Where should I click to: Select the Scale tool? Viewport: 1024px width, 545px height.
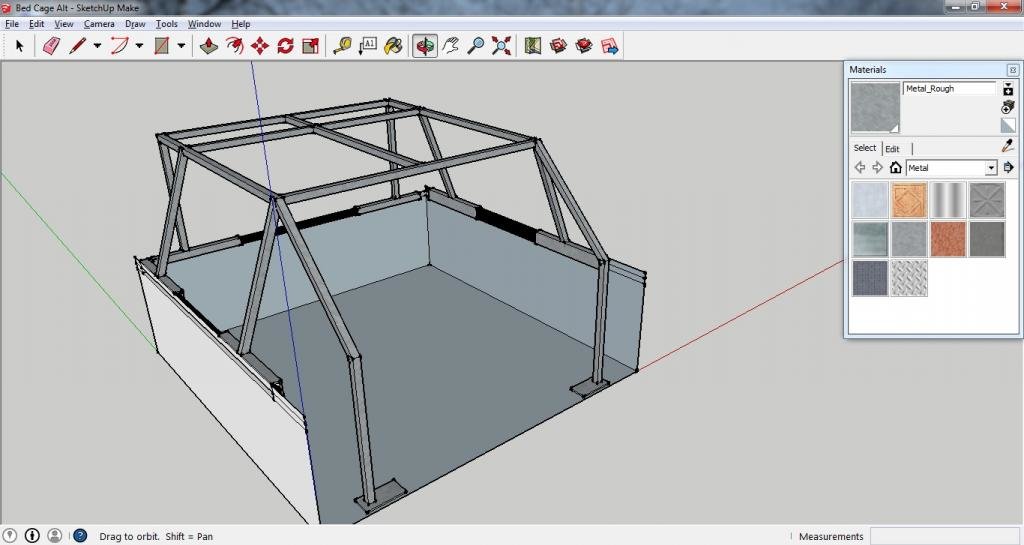tap(311, 46)
